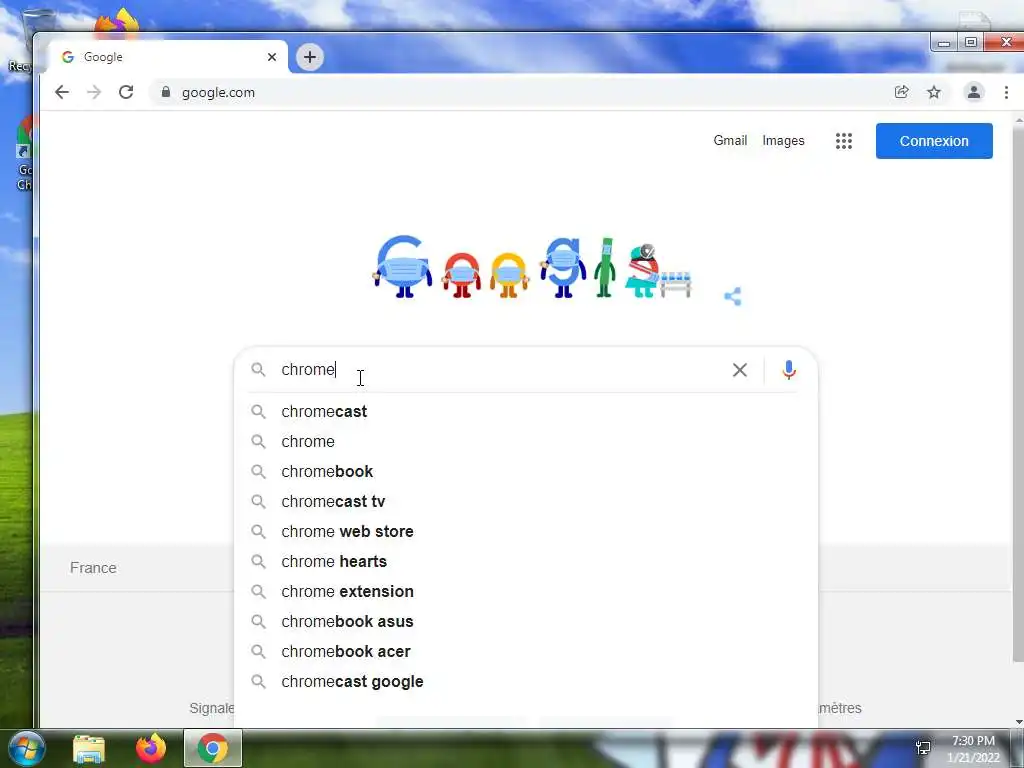Image resolution: width=1024 pixels, height=768 pixels.
Task: Select the Chrome taskbar button
Action: (213, 748)
